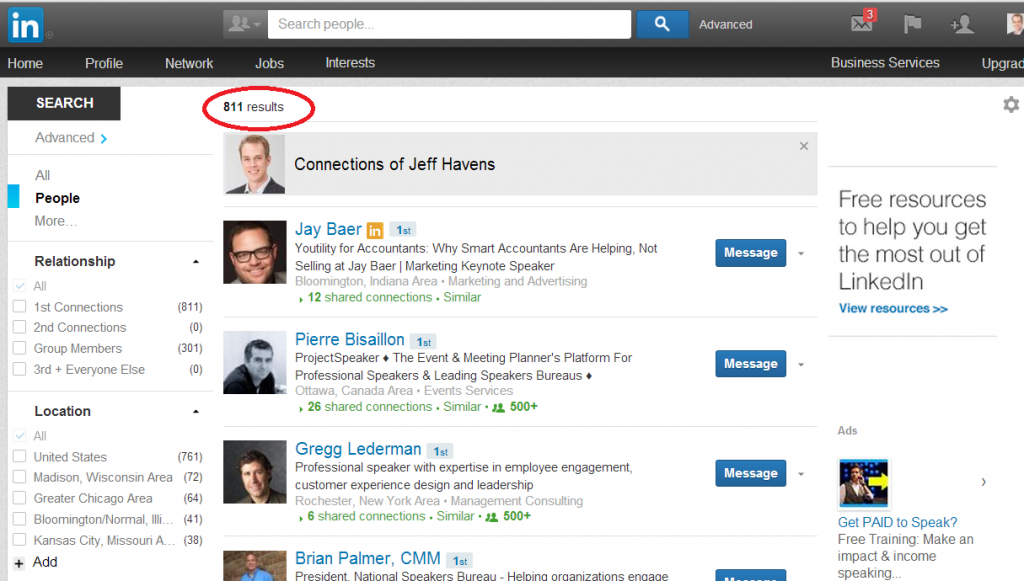Click the blue search magnifier button

click(661, 24)
